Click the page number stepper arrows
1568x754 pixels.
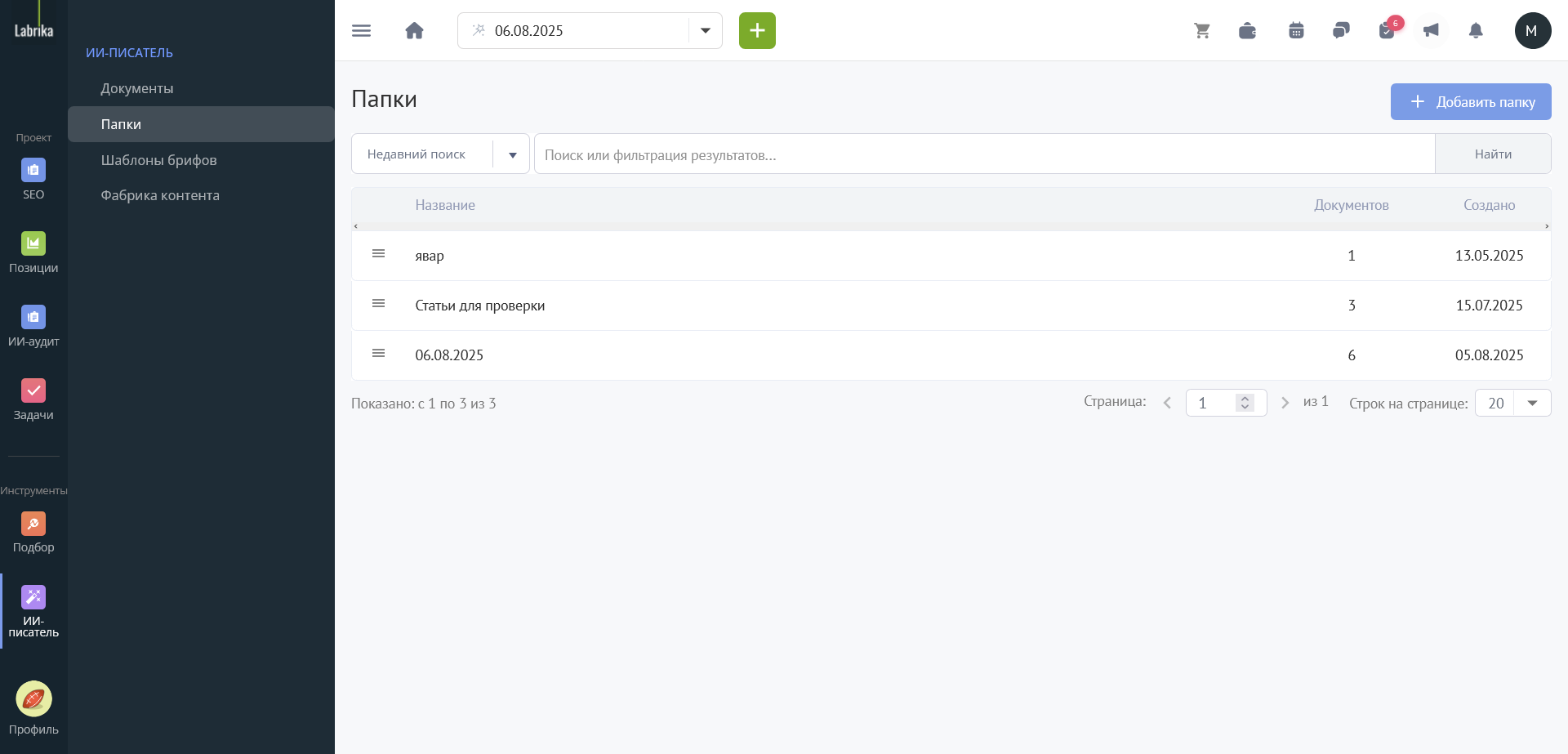(1245, 403)
